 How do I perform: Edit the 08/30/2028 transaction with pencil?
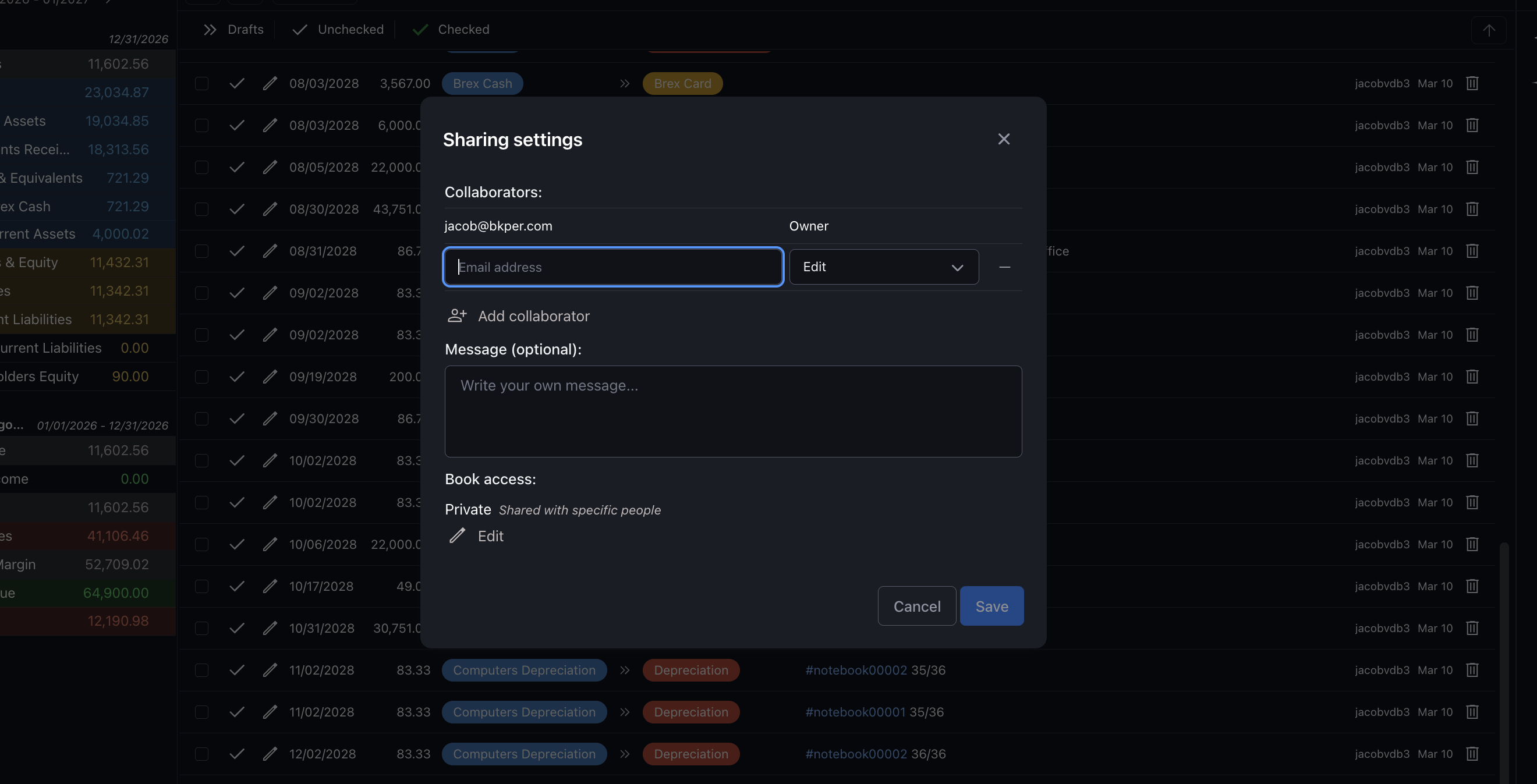[x=270, y=209]
